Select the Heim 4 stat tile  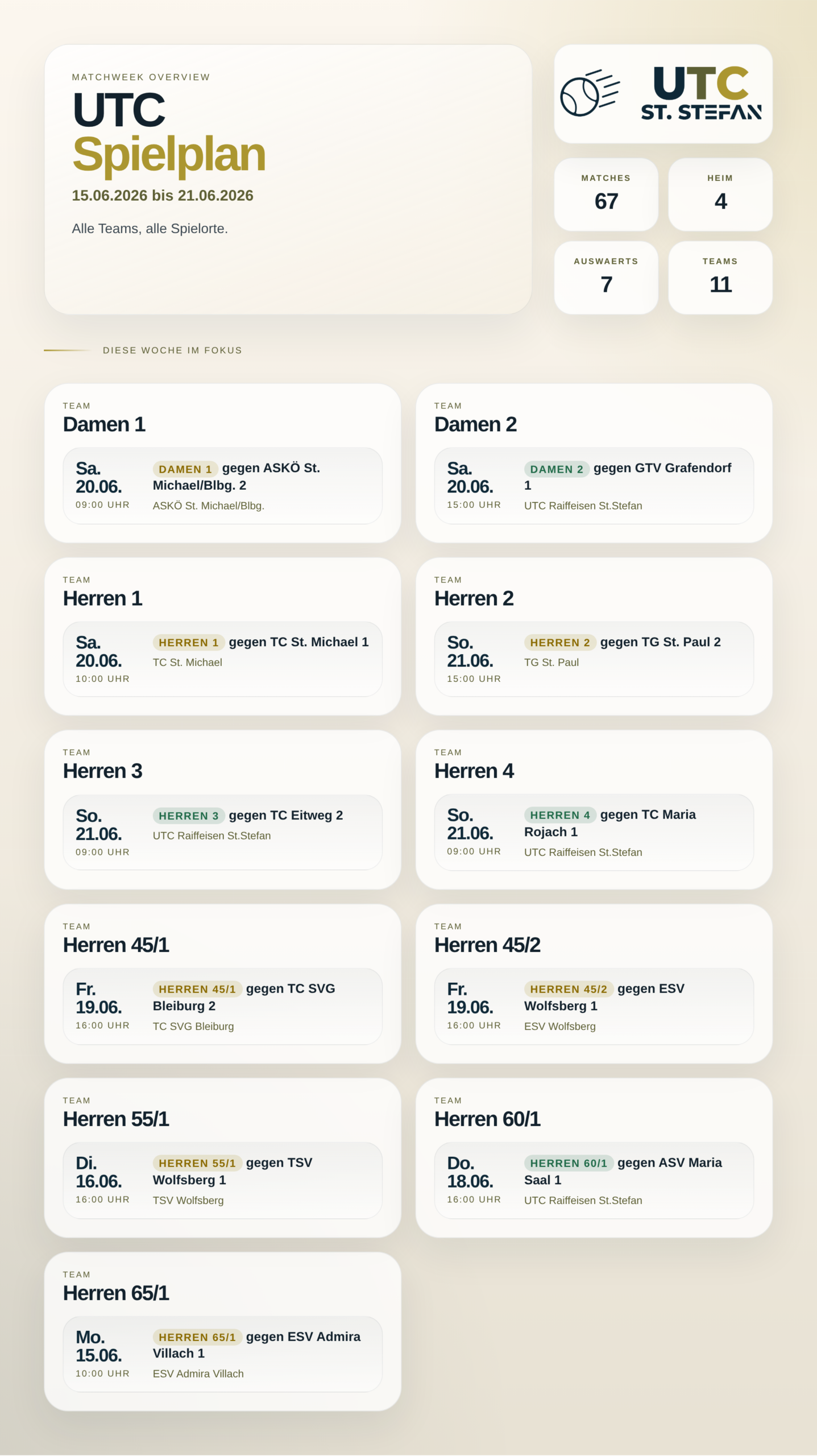[720, 195]
